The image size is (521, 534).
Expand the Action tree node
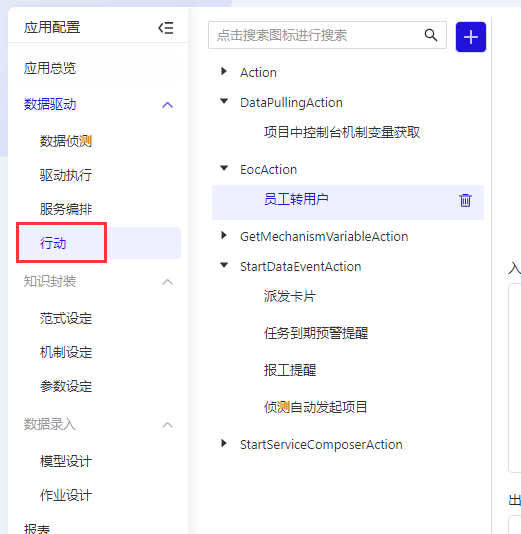tap(224, 71)
